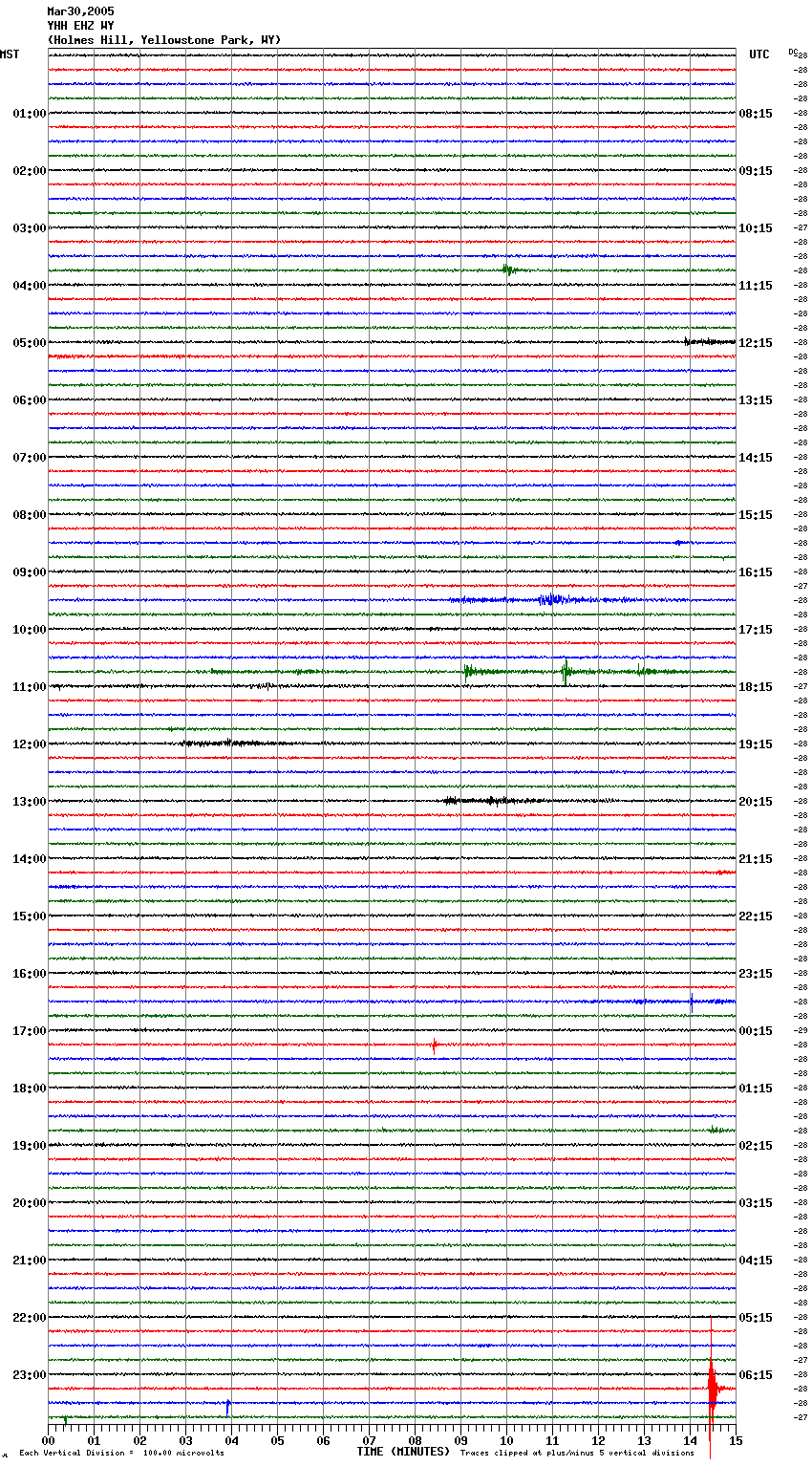Click the UTC label '12:15'
Viewport: 812px width, 1466px height.
756,343
